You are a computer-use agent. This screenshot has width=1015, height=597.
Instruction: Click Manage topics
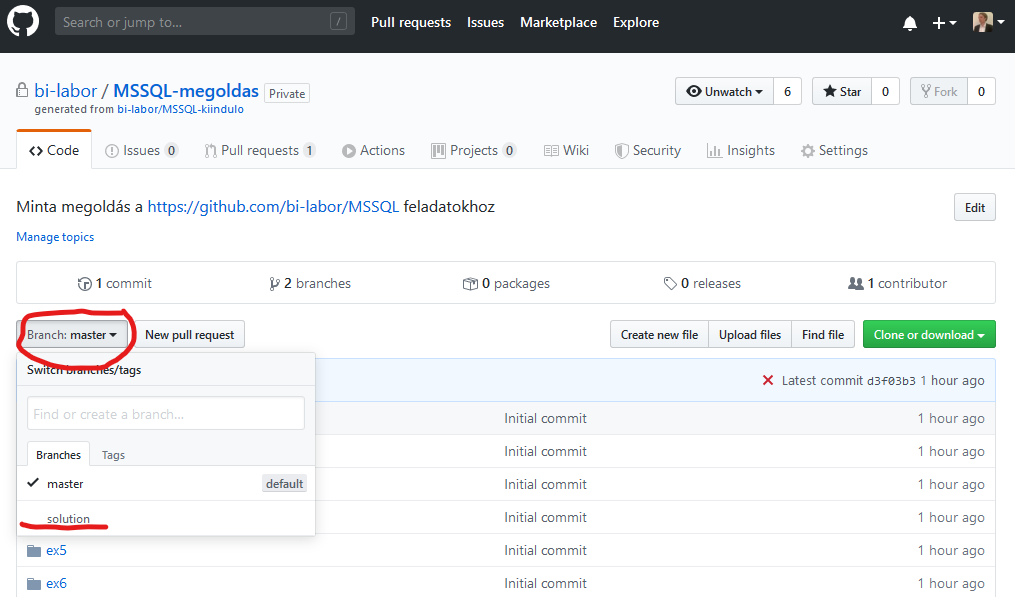(x=55, y=237)
